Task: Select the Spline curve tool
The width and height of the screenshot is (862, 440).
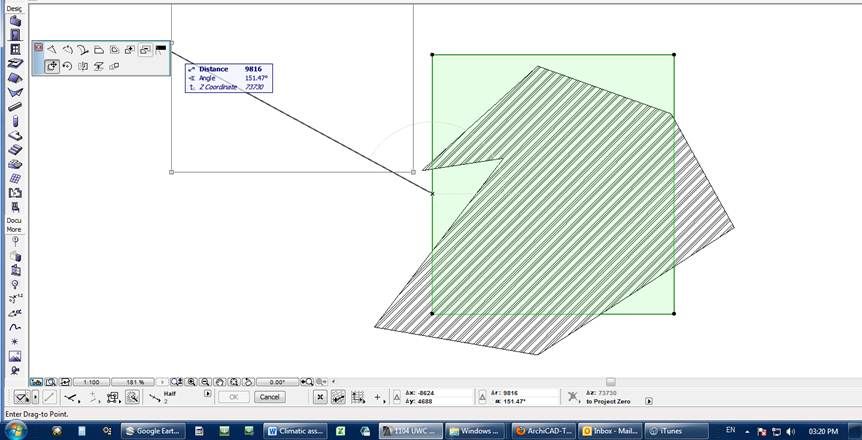Action: click(x=15, y=327)
